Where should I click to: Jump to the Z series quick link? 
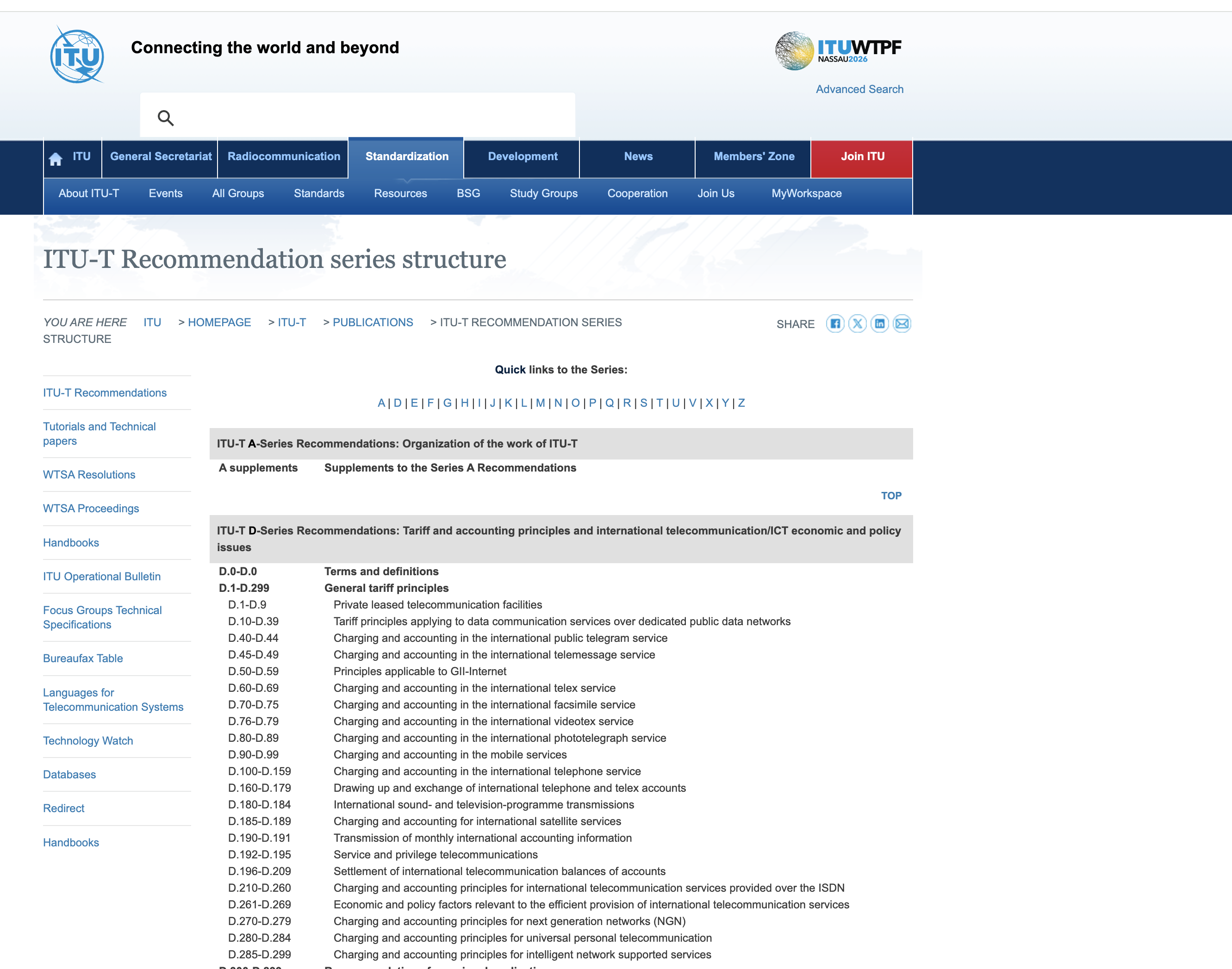pos(741,403)
